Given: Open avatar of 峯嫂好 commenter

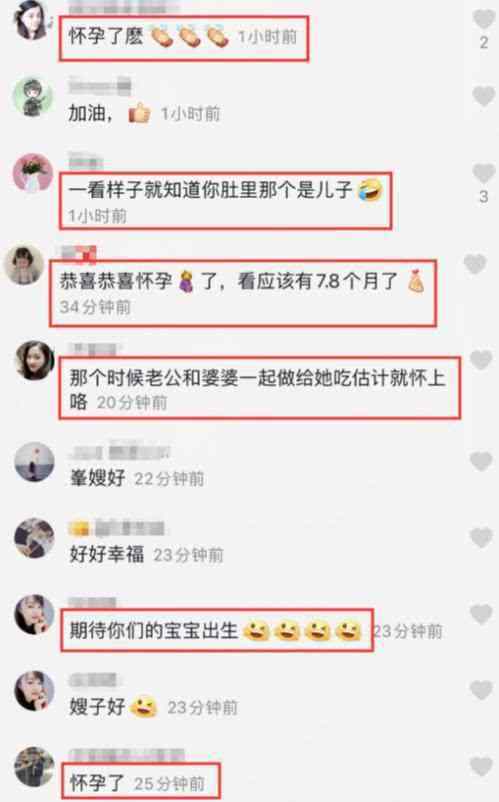Looking at the screenshot, I should [x=34, y=462].
